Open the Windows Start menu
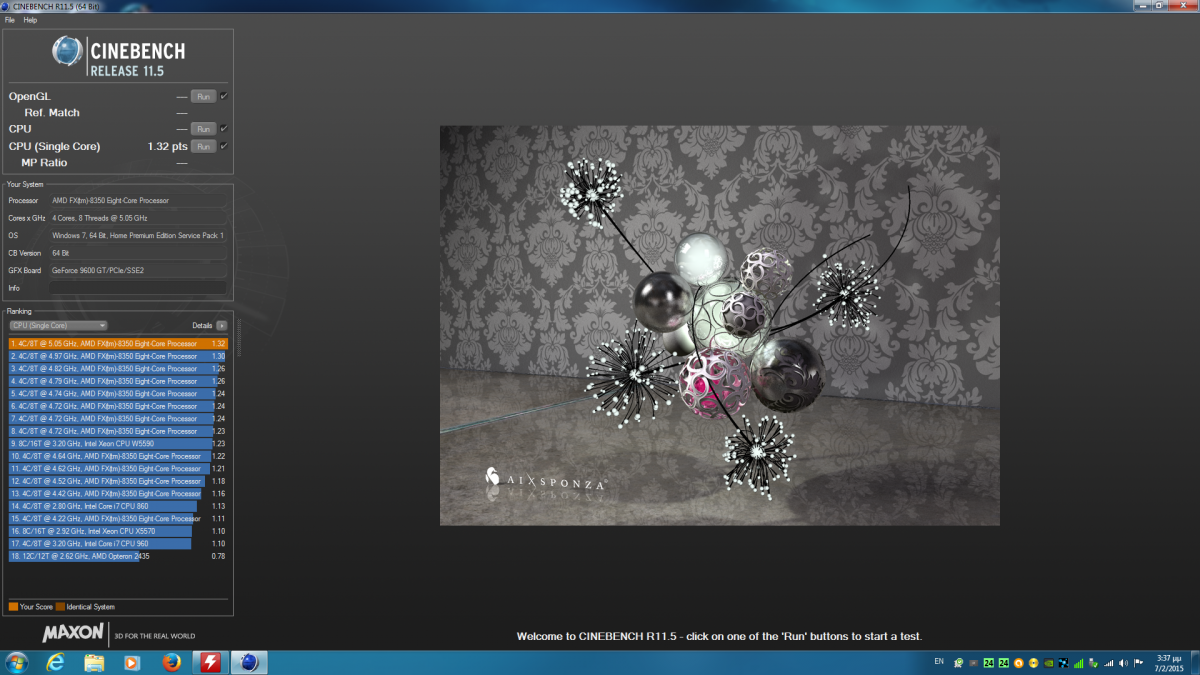Image resolution: width=1200 pixels, height=675 pixels. [17, 662]
